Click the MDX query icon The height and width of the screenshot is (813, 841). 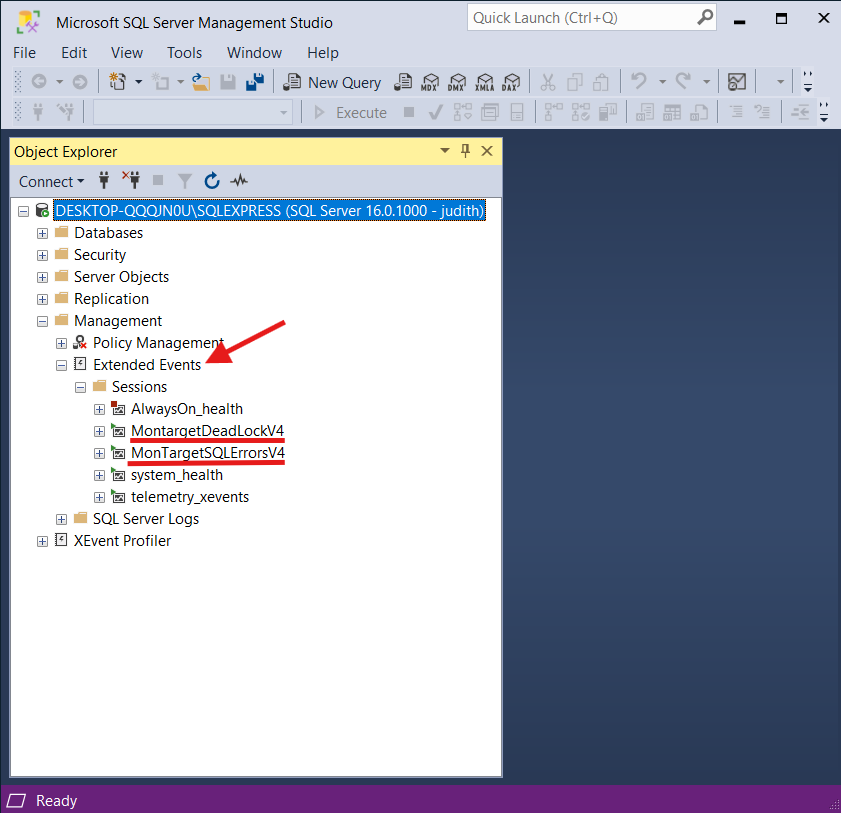pos(430,83)
